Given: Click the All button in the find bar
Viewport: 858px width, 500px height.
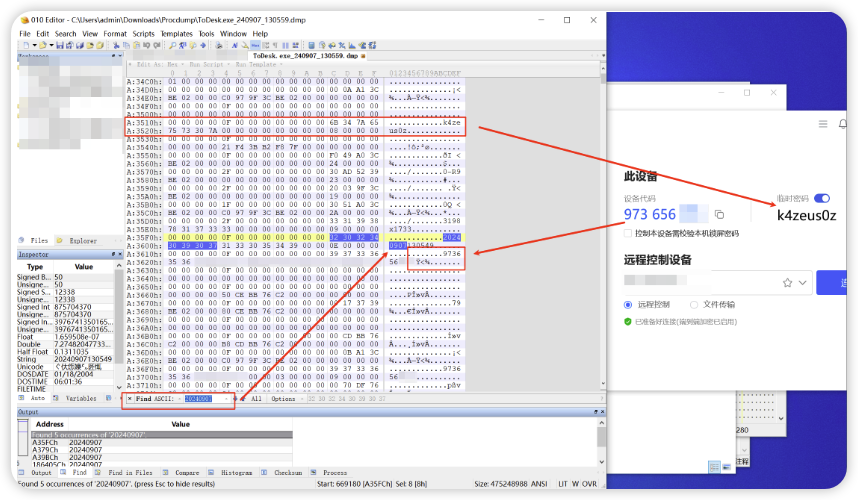Looking at the screenshot, I should coord(256,398).
